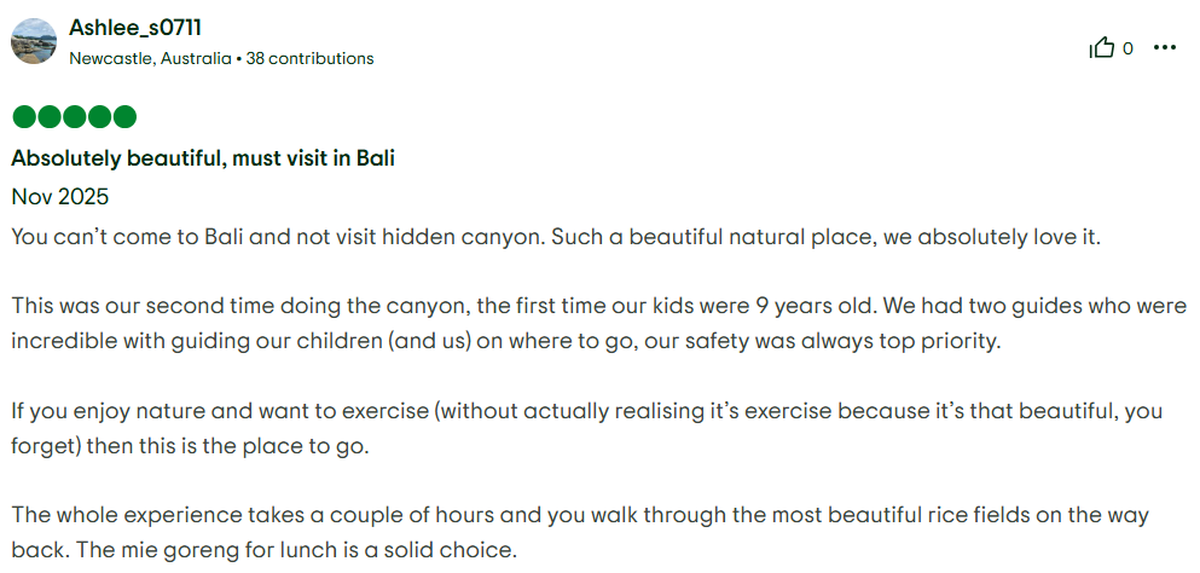
Task: Click the paragraph starting 'This was our second time'
Action: [x=600, y=322]
